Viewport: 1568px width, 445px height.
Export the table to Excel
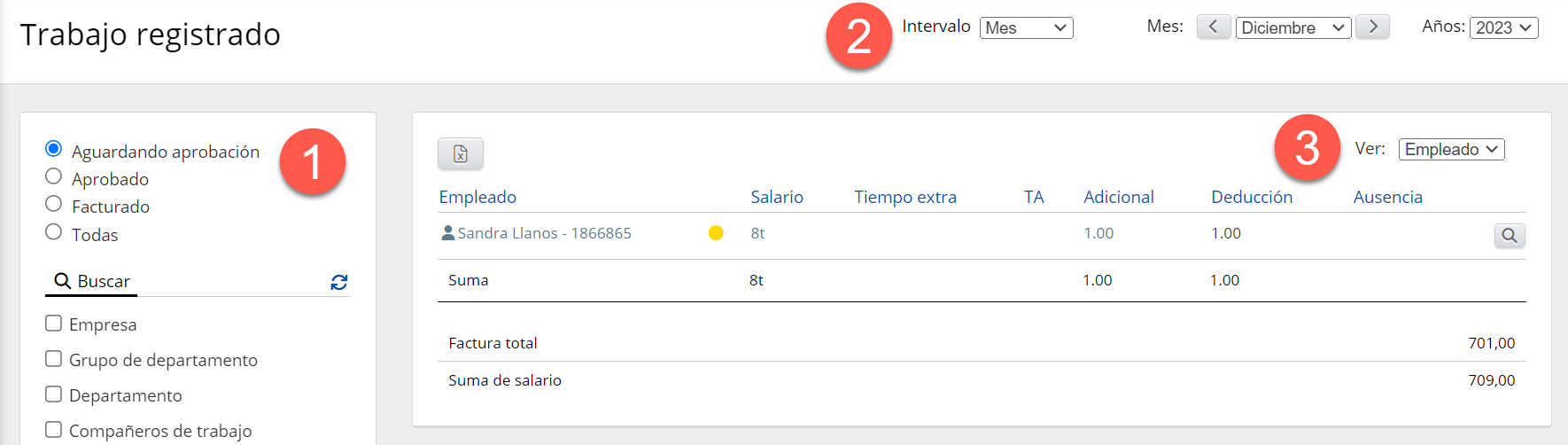(x=461, y=153)
